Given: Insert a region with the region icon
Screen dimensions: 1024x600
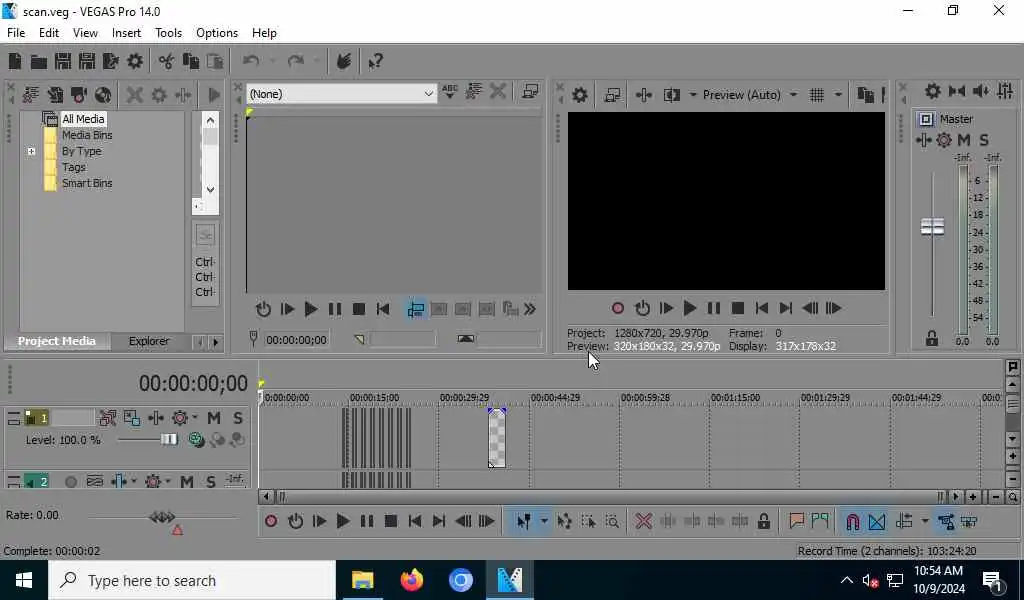Looking at the screenshot, I should 820,522.
